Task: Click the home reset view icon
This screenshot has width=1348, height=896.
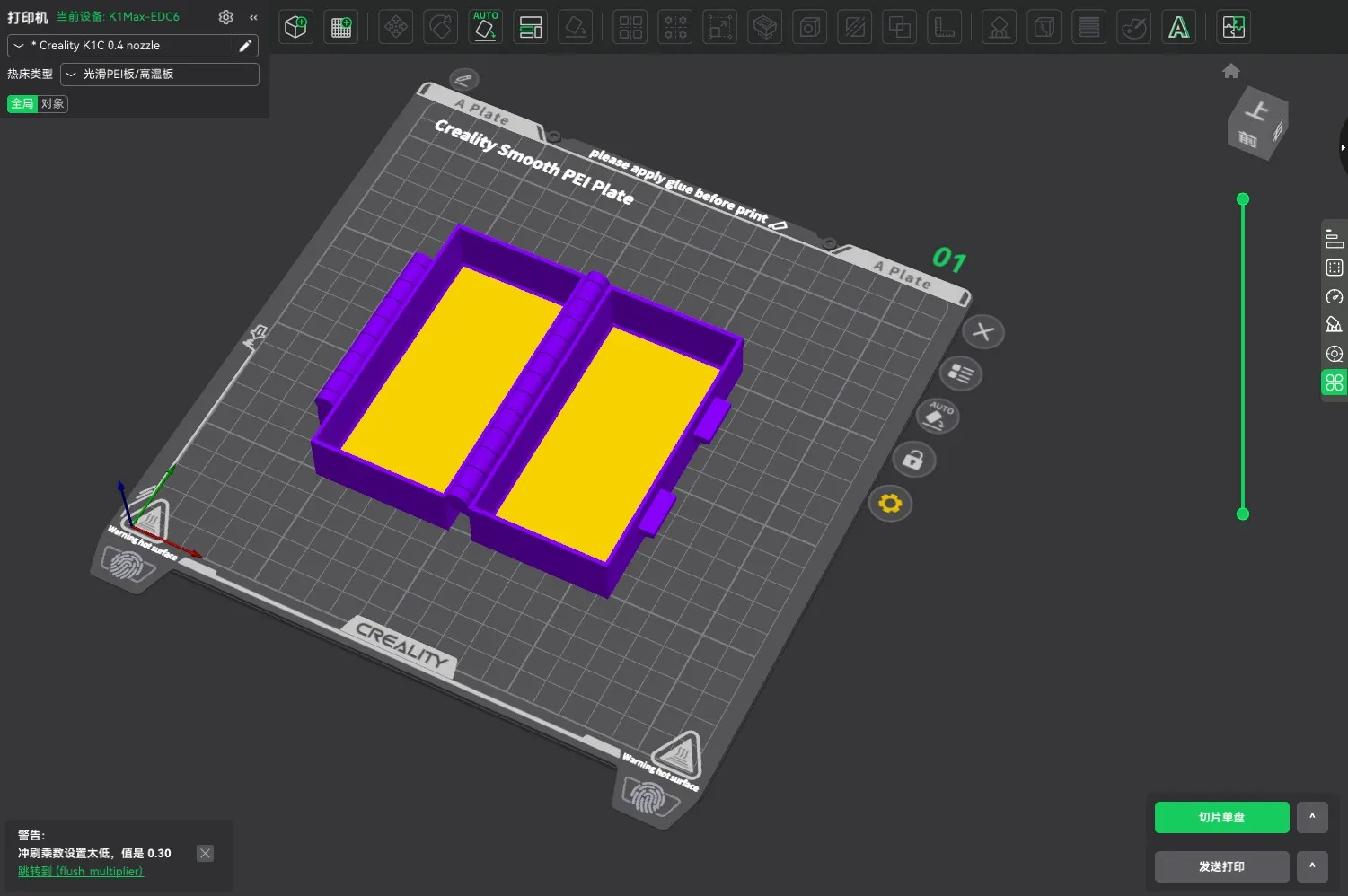Action: click(1231, 71)
